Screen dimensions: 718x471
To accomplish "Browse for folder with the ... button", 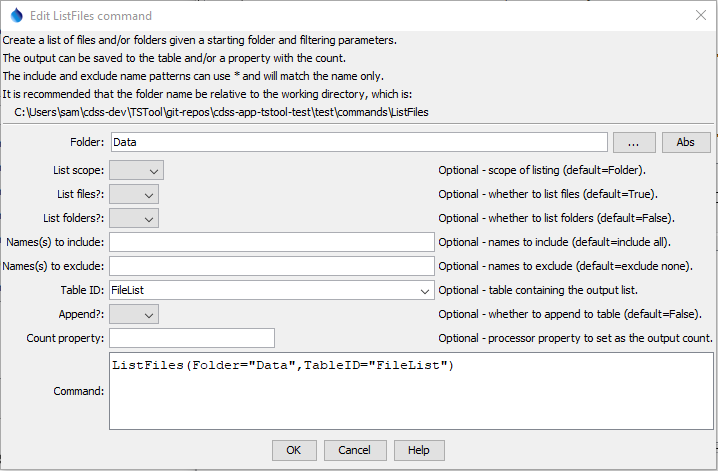I will click(634, 142).
